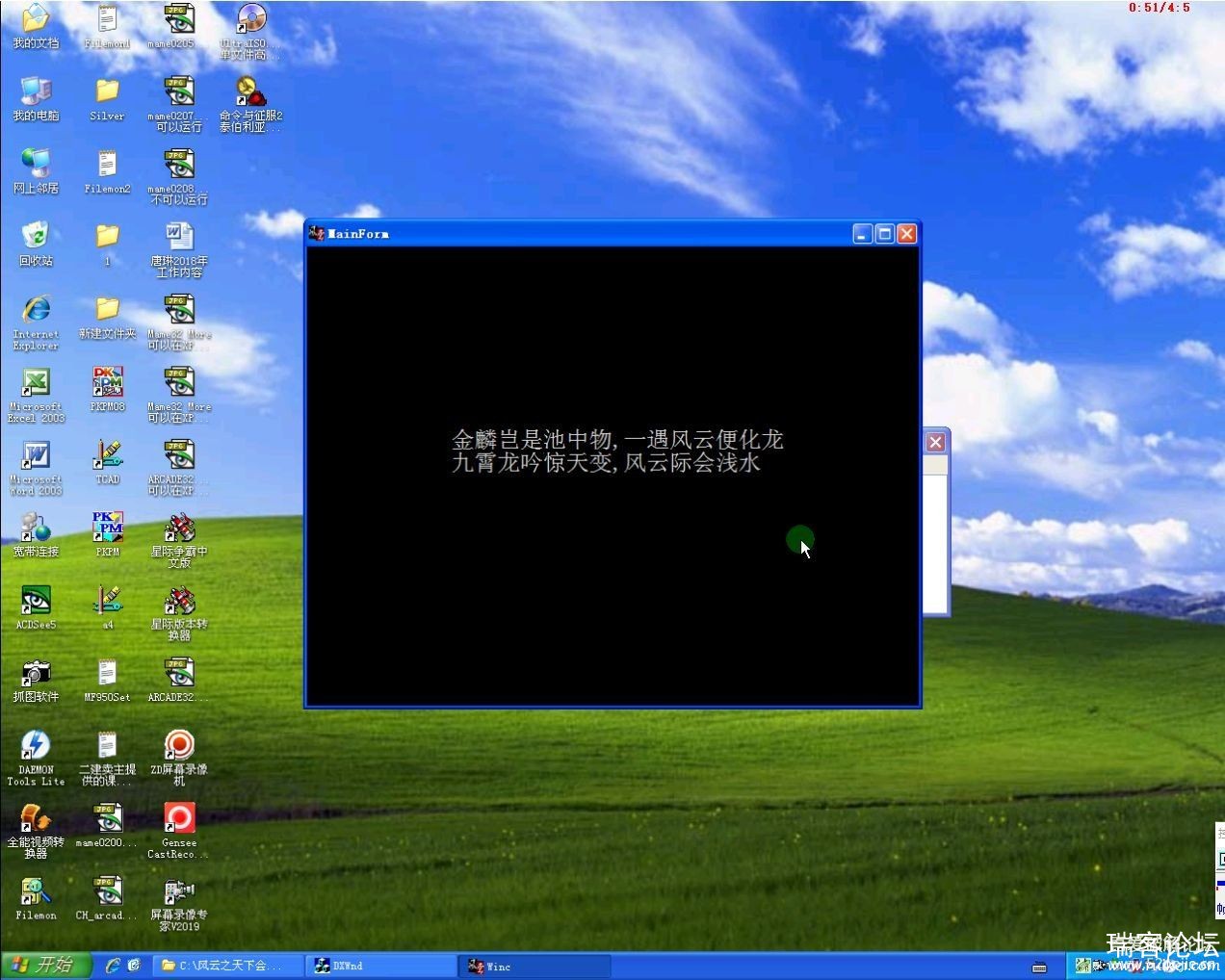1225x980 pixels.
Task: Launch the PKPM08 shortcut
Action: click(x=107, y=390)
